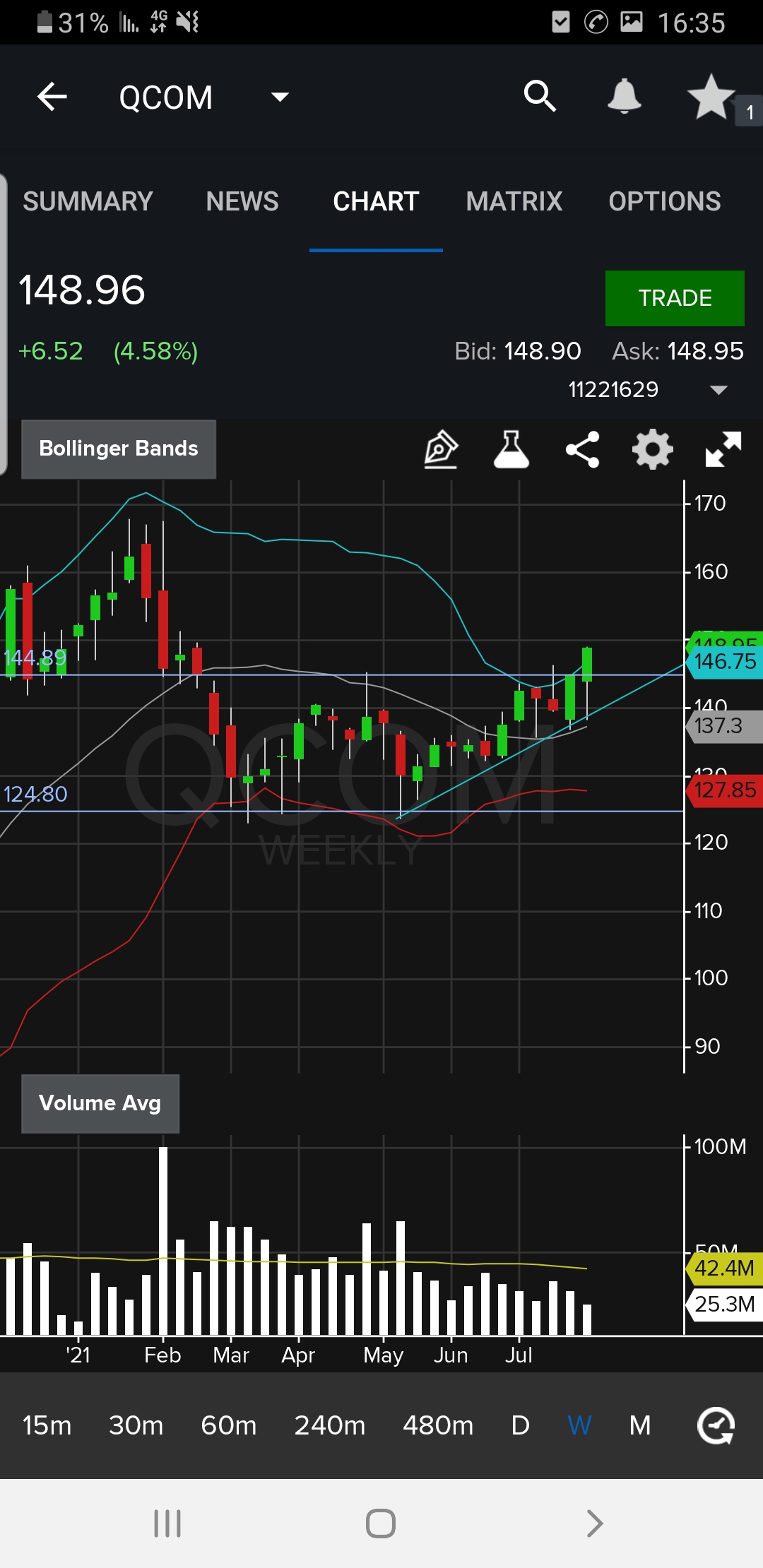Select the 30m timeframe
This screenshot has height=1568, width=763.
coord(136,1425)
